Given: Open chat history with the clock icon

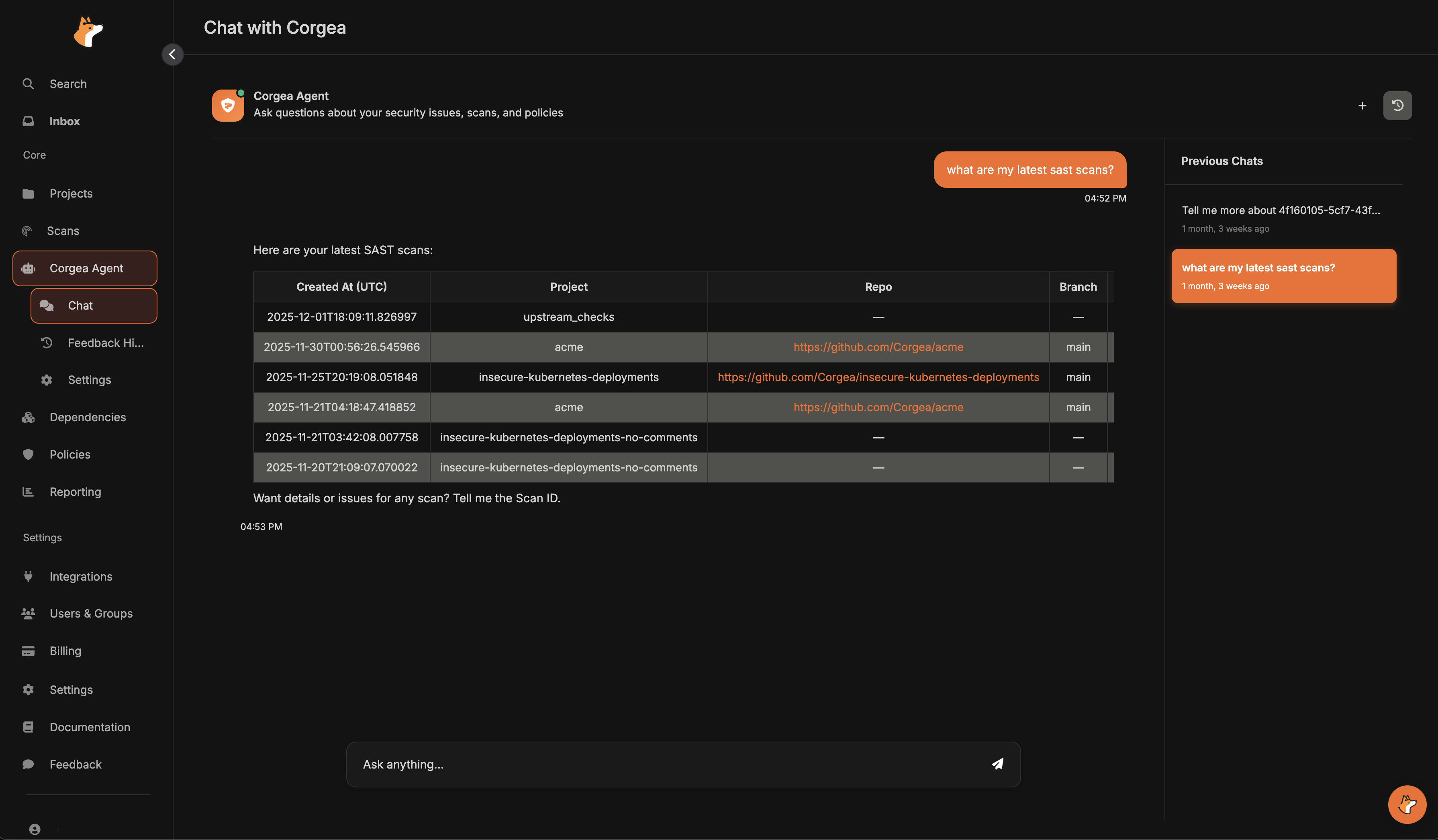Looking at the screenshot, I should click(x=1397, y=105).
